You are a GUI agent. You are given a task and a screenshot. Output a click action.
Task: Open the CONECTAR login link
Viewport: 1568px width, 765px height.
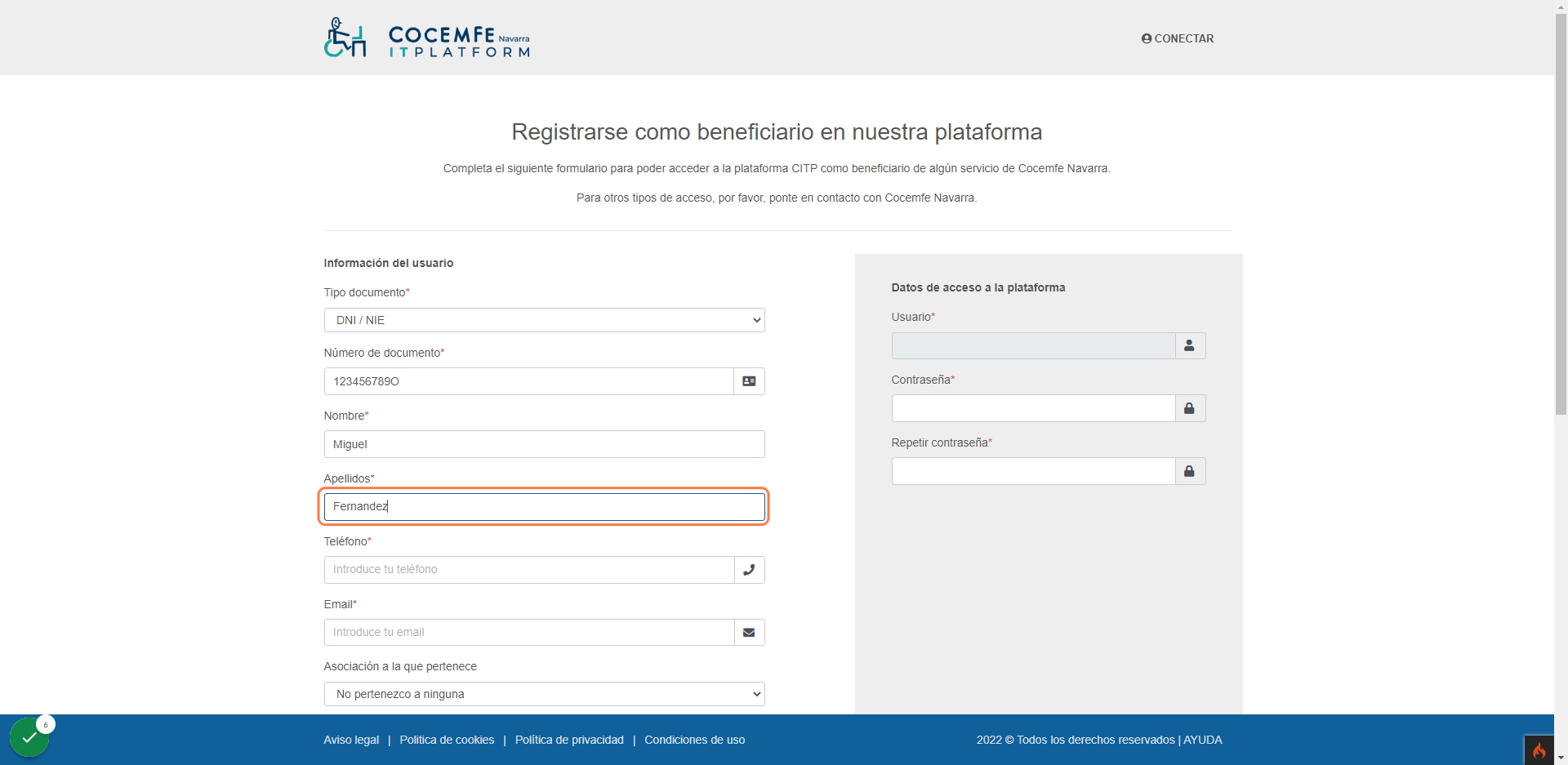click(x=1178, y=38)
